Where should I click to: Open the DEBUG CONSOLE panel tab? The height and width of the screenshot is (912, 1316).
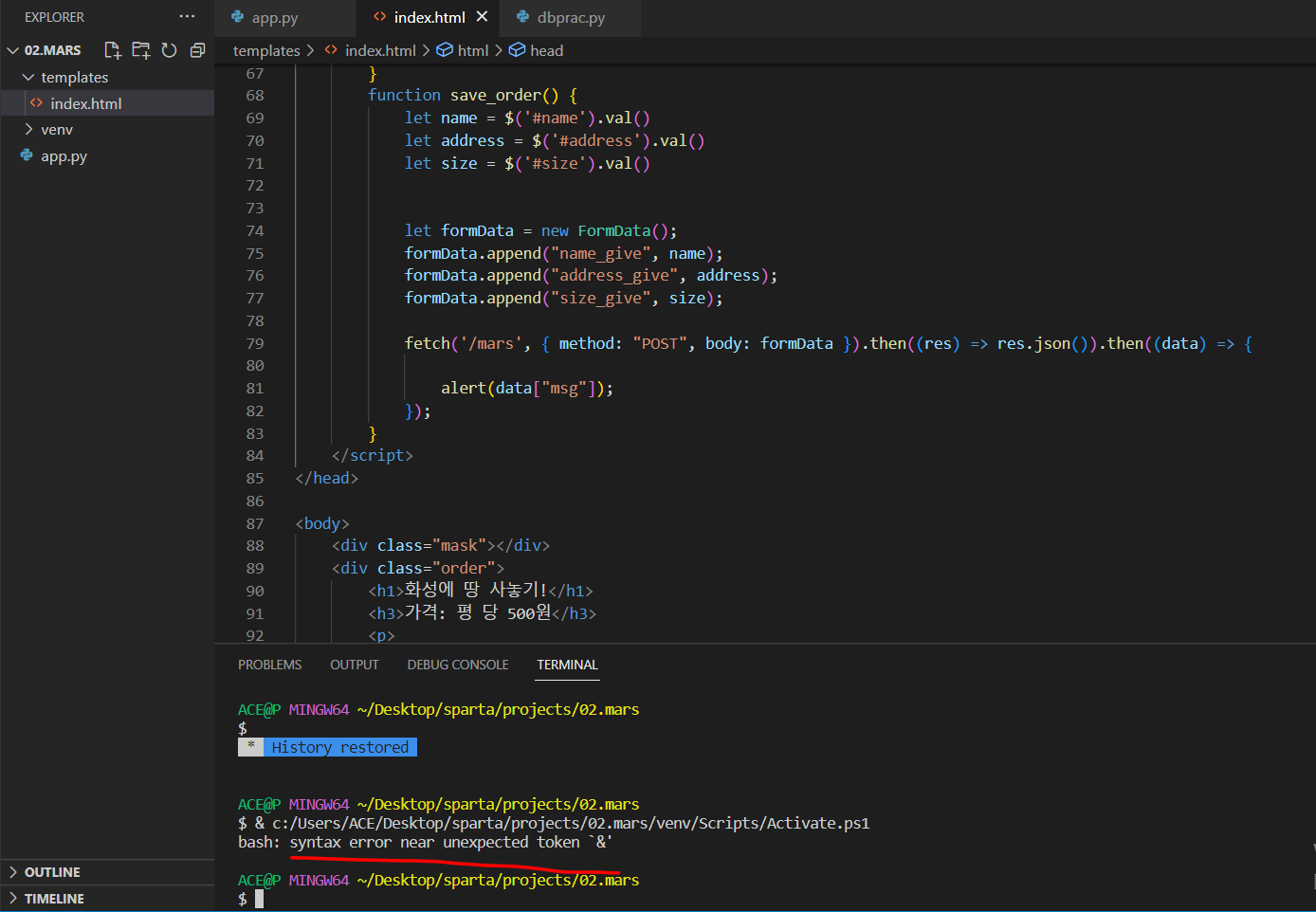458,665
